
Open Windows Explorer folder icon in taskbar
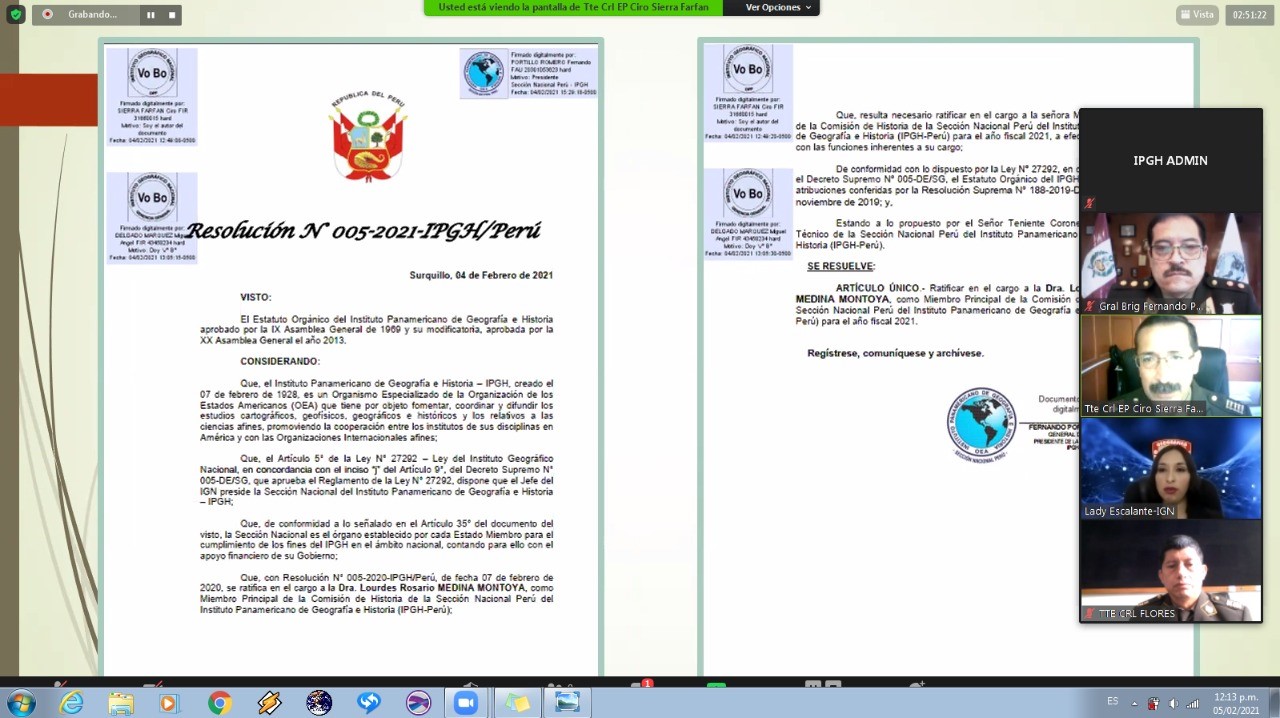pos(121,703)
